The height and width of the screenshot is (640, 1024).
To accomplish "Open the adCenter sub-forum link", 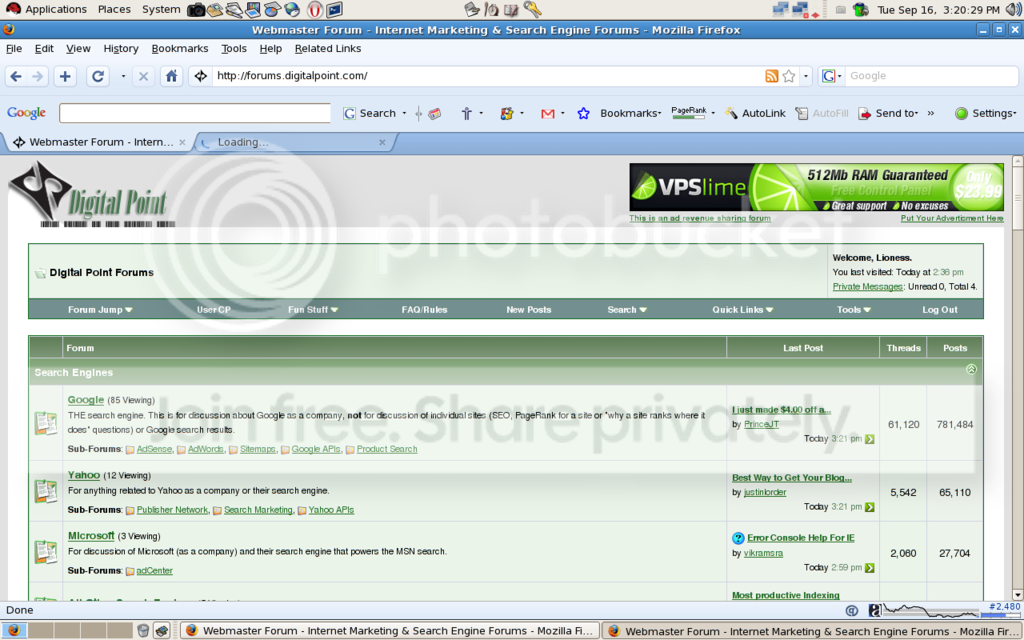I will pos(154,571).
